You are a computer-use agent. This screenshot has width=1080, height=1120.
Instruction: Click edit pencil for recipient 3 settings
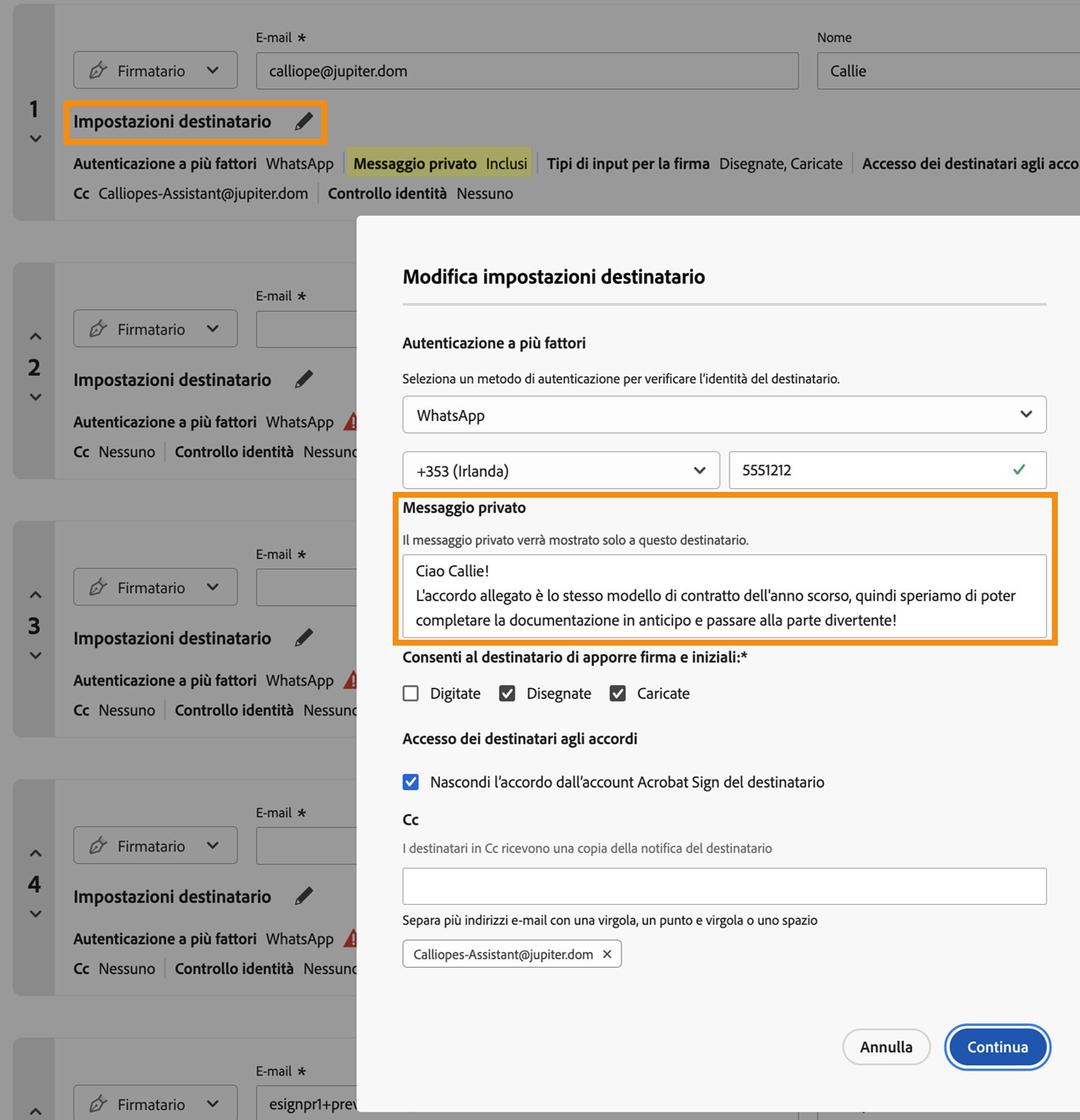pos(304,638)
